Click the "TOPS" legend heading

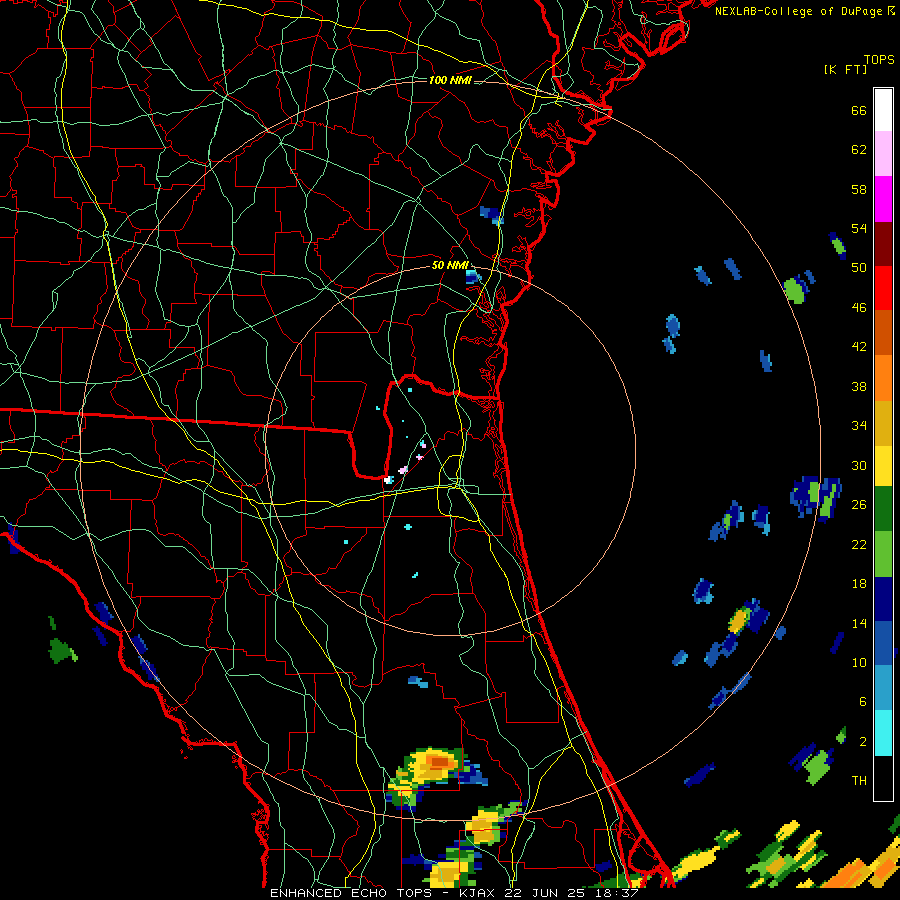pos(879,60)
